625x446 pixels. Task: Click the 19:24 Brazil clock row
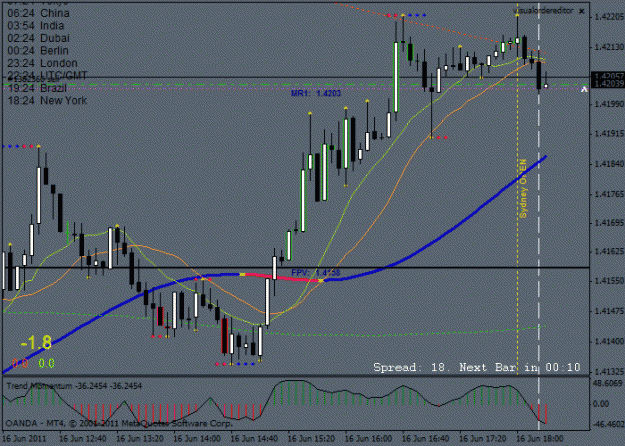[x=37, y=88]
